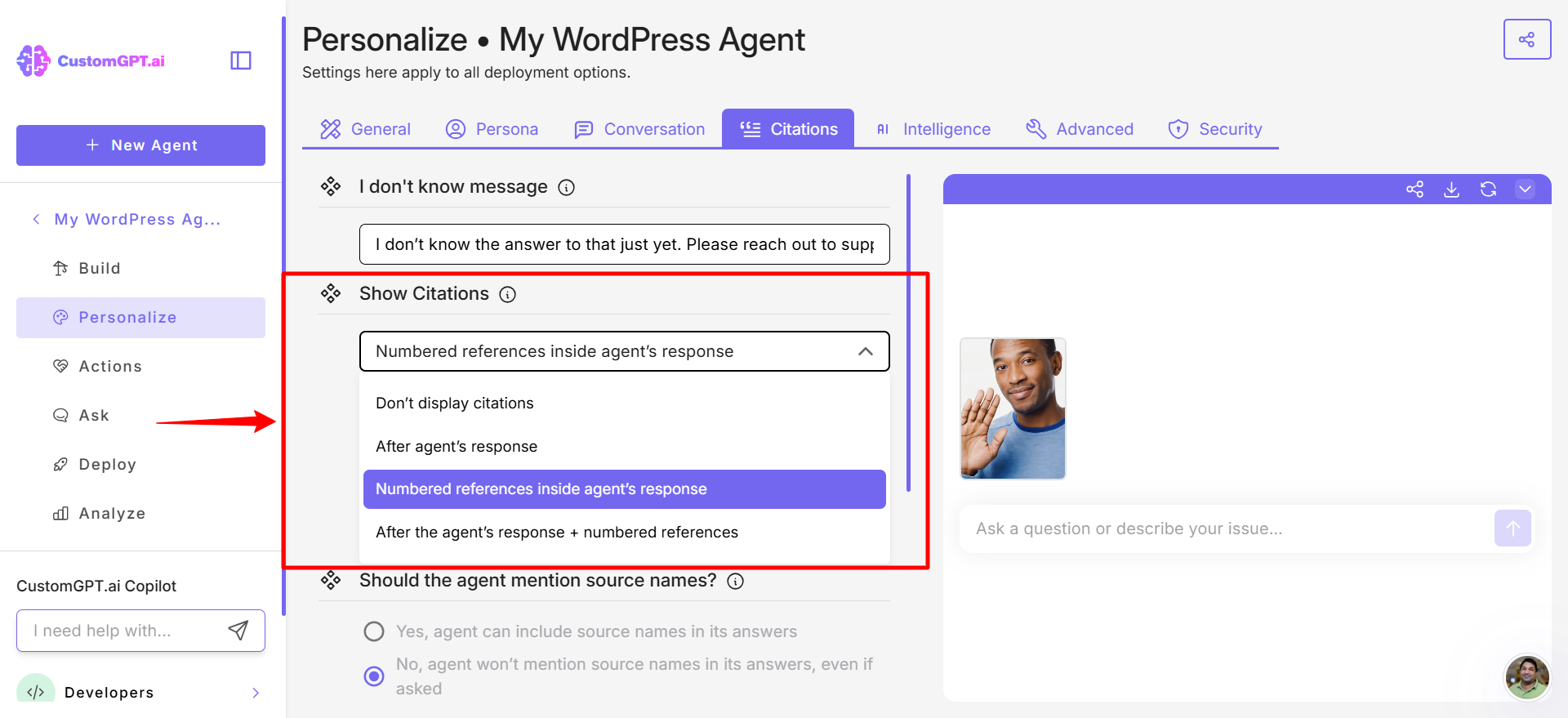
Task: Select the Citations tab
Action: click(788, 129)
